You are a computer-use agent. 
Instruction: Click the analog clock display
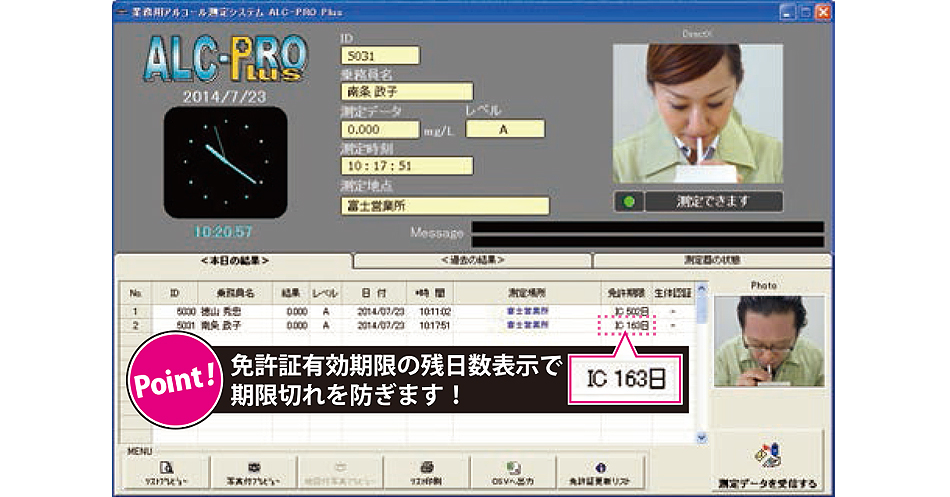coord(225,162)
